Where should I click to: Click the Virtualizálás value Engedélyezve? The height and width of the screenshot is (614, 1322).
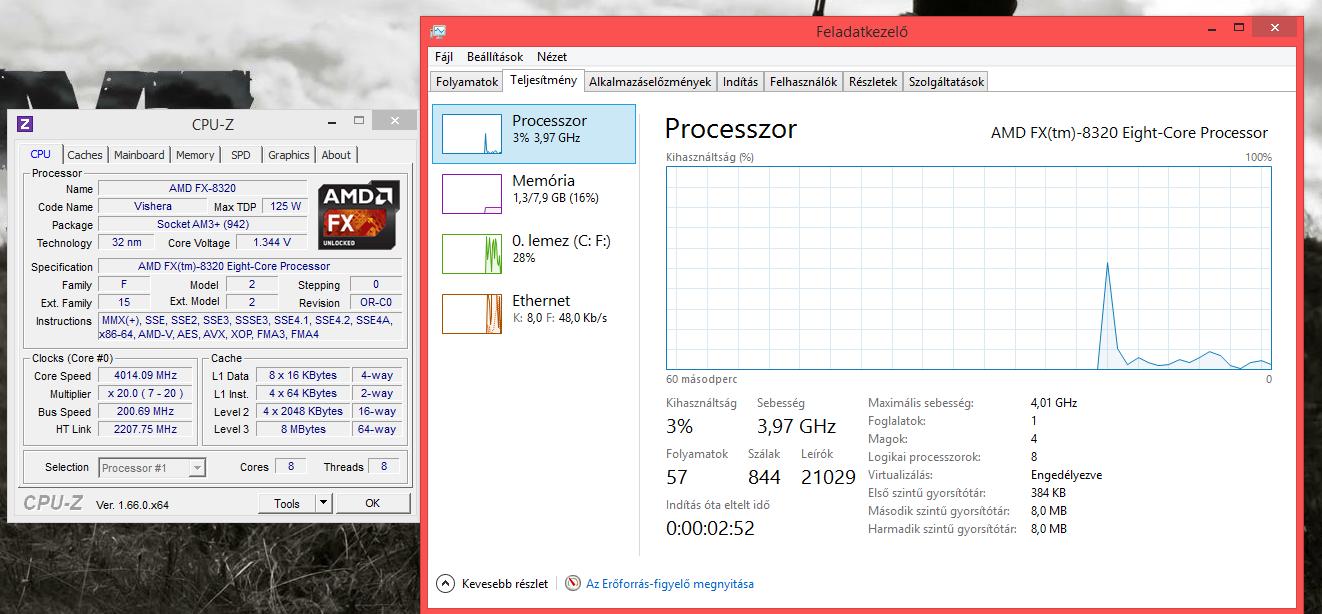(1066, 475)
